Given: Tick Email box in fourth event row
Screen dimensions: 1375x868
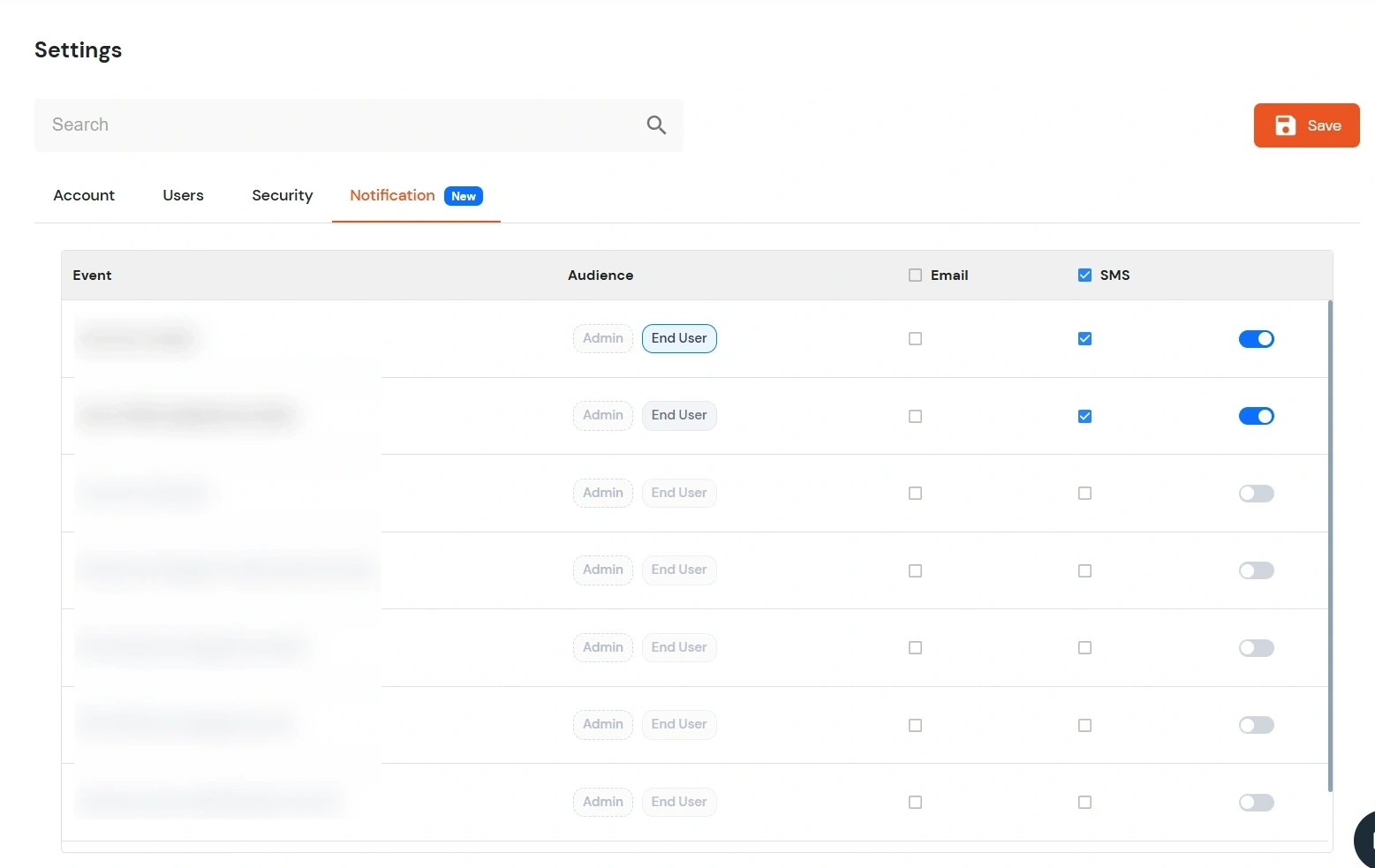Looking at the screenshot, I should 915,570.
